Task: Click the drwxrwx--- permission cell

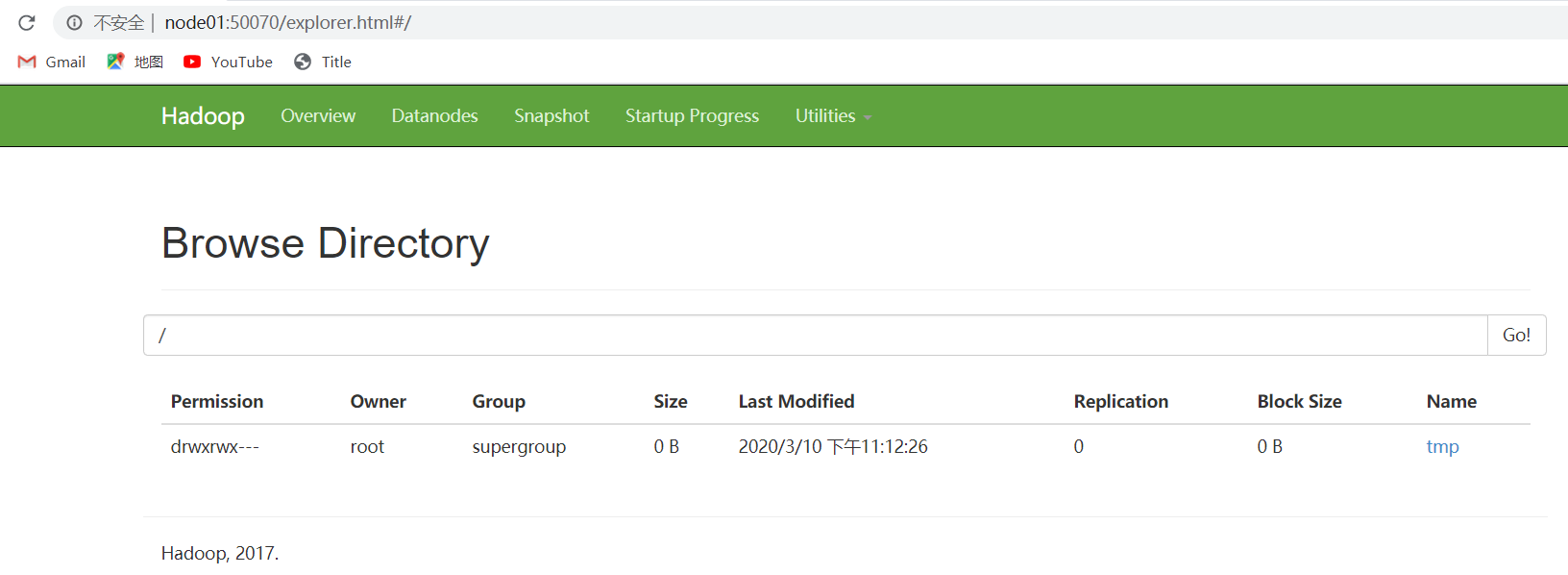Action: pyautogui.click(x=215, y=446)
